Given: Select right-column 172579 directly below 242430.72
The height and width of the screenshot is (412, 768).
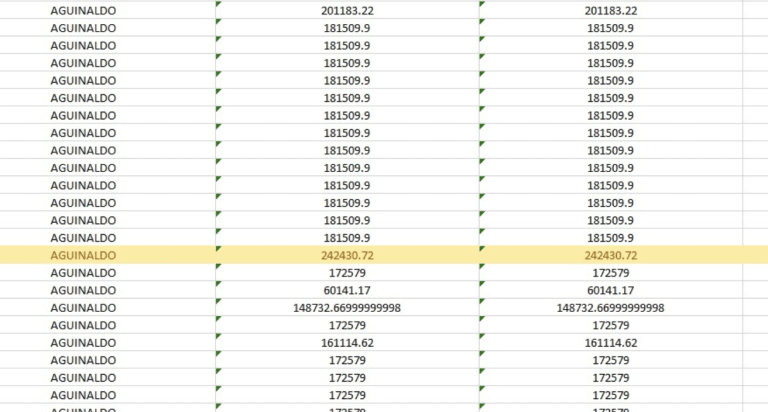Looking at the screenshot, I should click(610, 273).
